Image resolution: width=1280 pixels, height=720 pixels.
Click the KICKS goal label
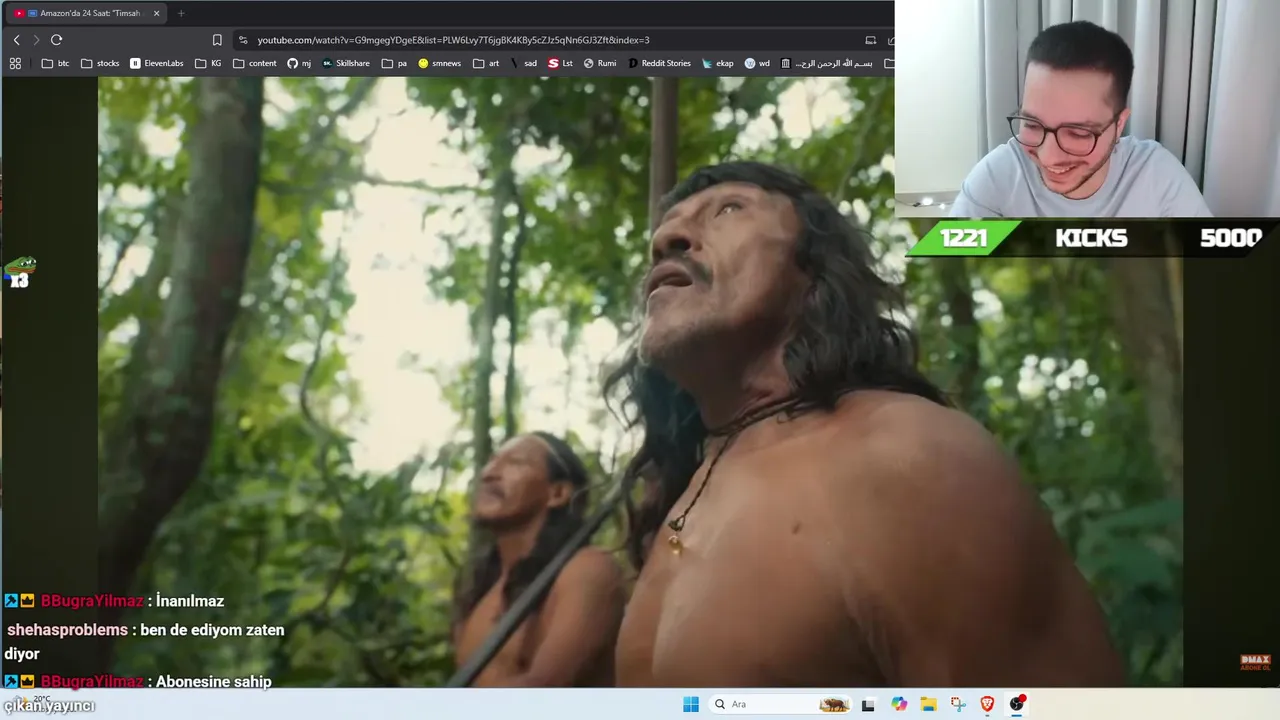[x=1091, y=238]
